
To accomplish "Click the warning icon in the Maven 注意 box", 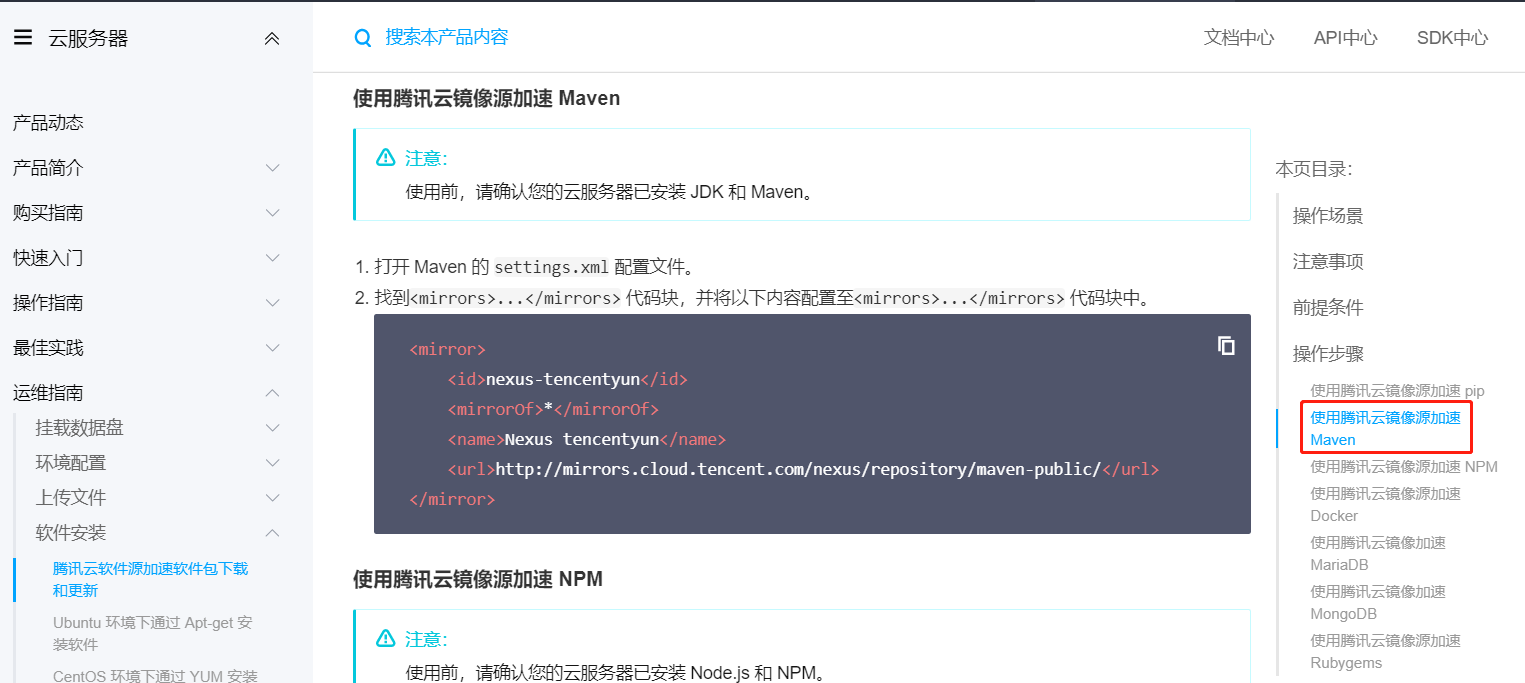I will [x=385, y=157].
